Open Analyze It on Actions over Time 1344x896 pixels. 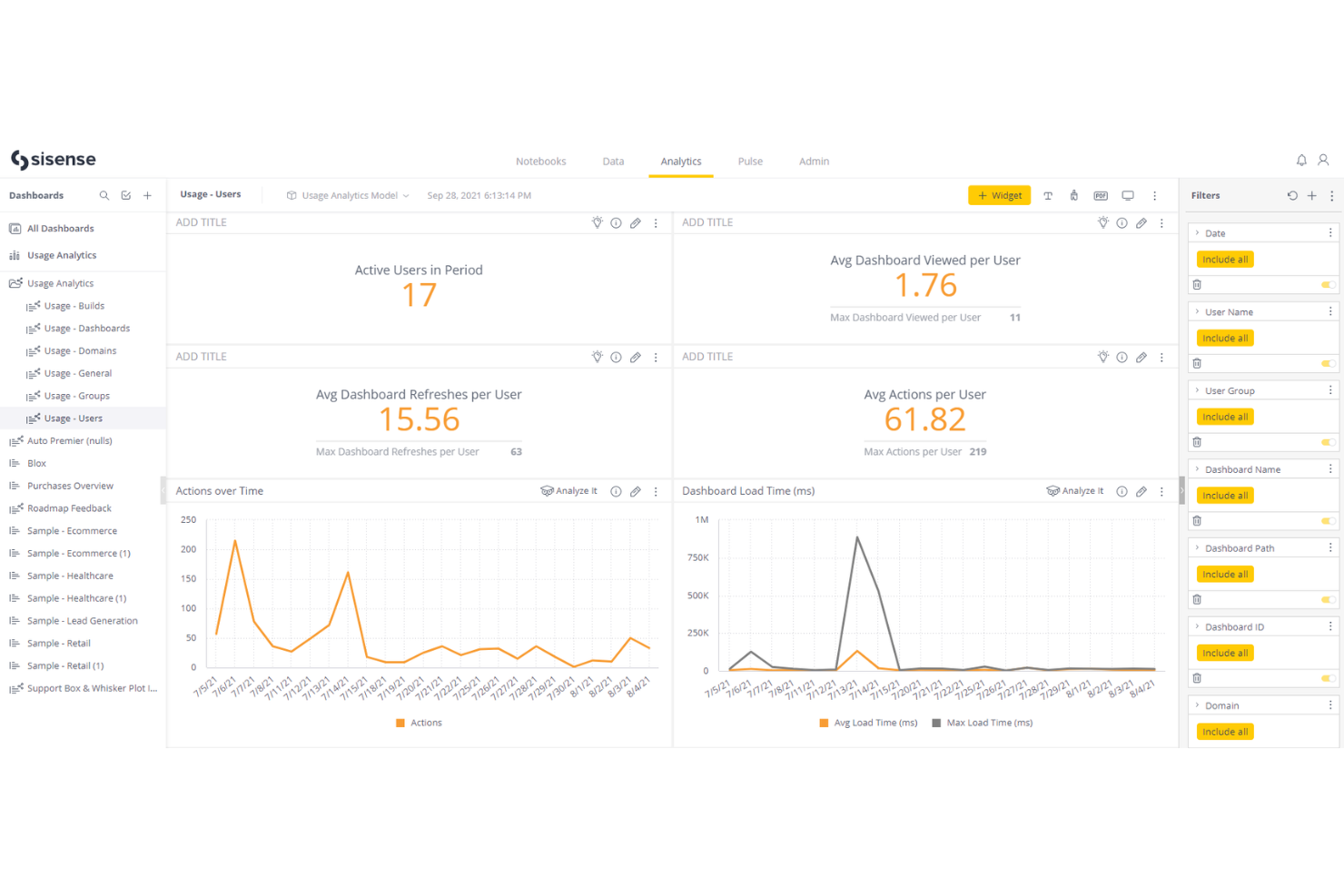coord(569,490)
